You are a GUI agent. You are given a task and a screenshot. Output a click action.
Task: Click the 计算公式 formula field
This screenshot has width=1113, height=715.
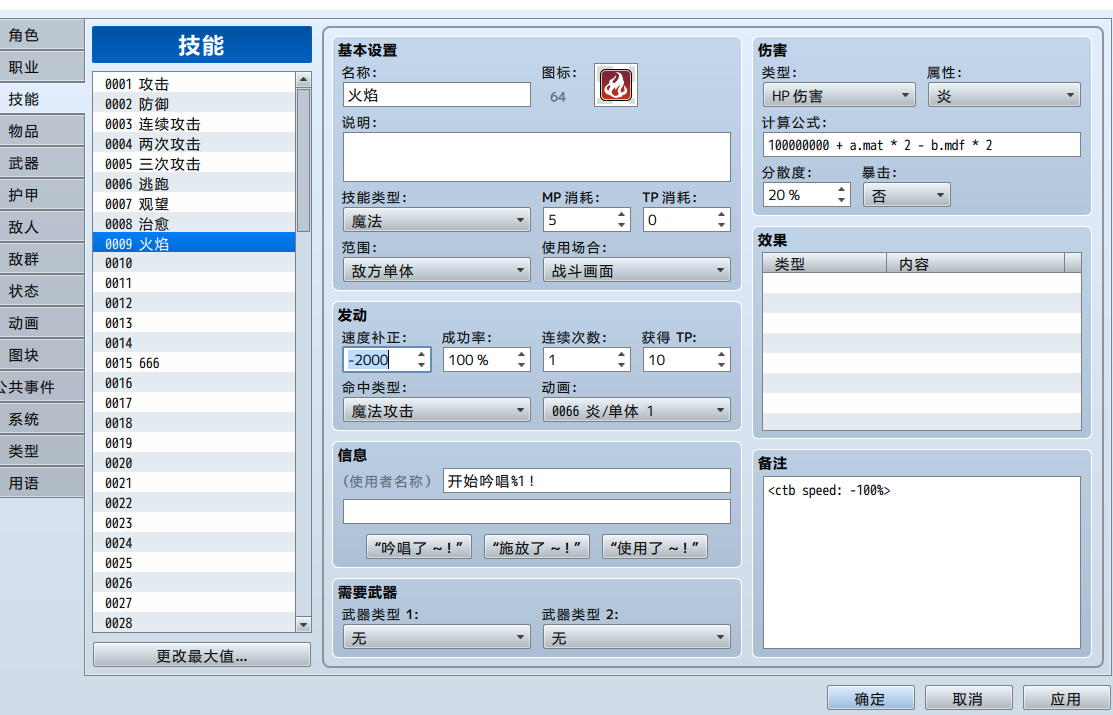coord(921,145)
